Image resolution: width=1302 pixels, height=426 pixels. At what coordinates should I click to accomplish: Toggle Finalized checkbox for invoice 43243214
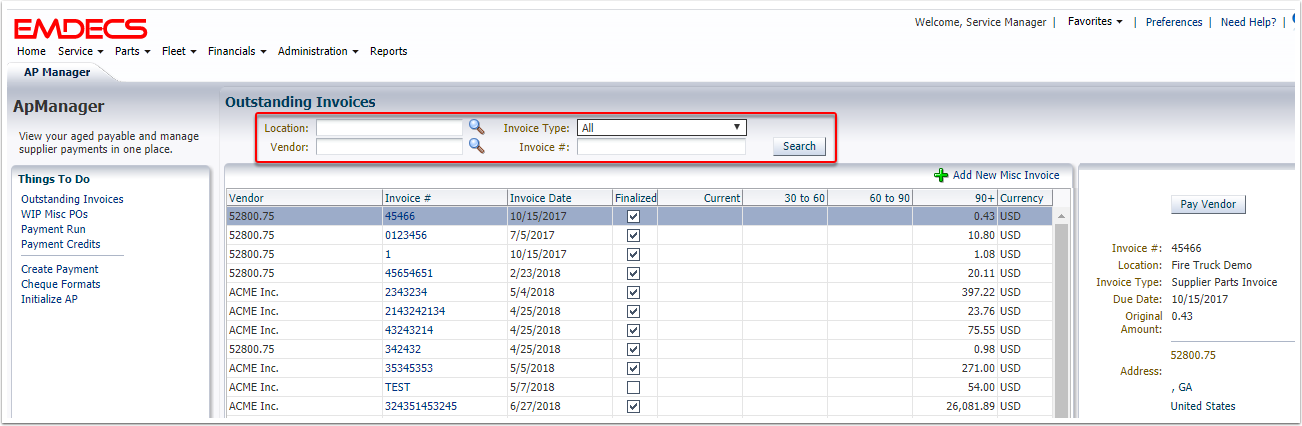click(633, 331)
